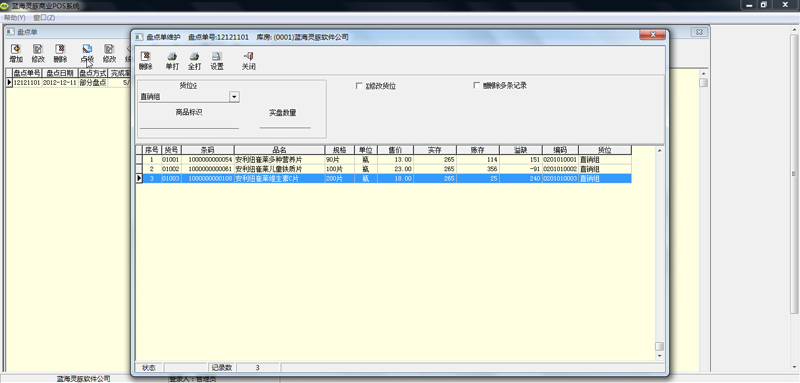The width and height of the screenshot is (800, 383).
Task: Focus the 实盘数量 input field
Action: (x=285, y=124)
